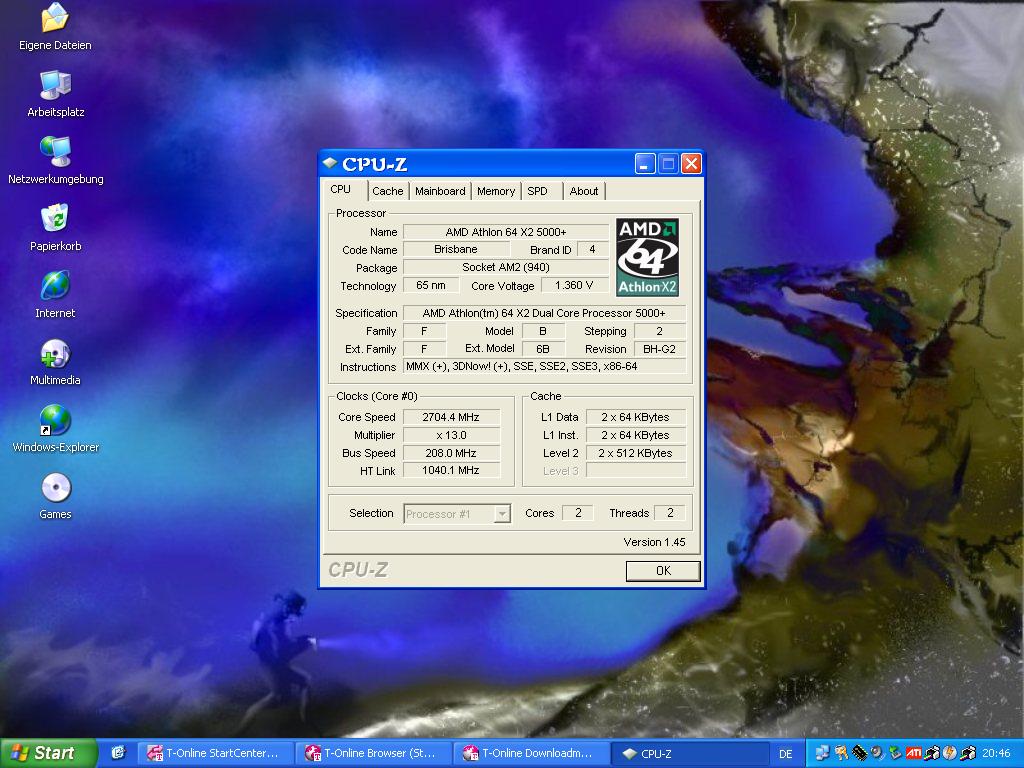
Task: Select the Multimedia desktop icon
Action: (56, 362)
